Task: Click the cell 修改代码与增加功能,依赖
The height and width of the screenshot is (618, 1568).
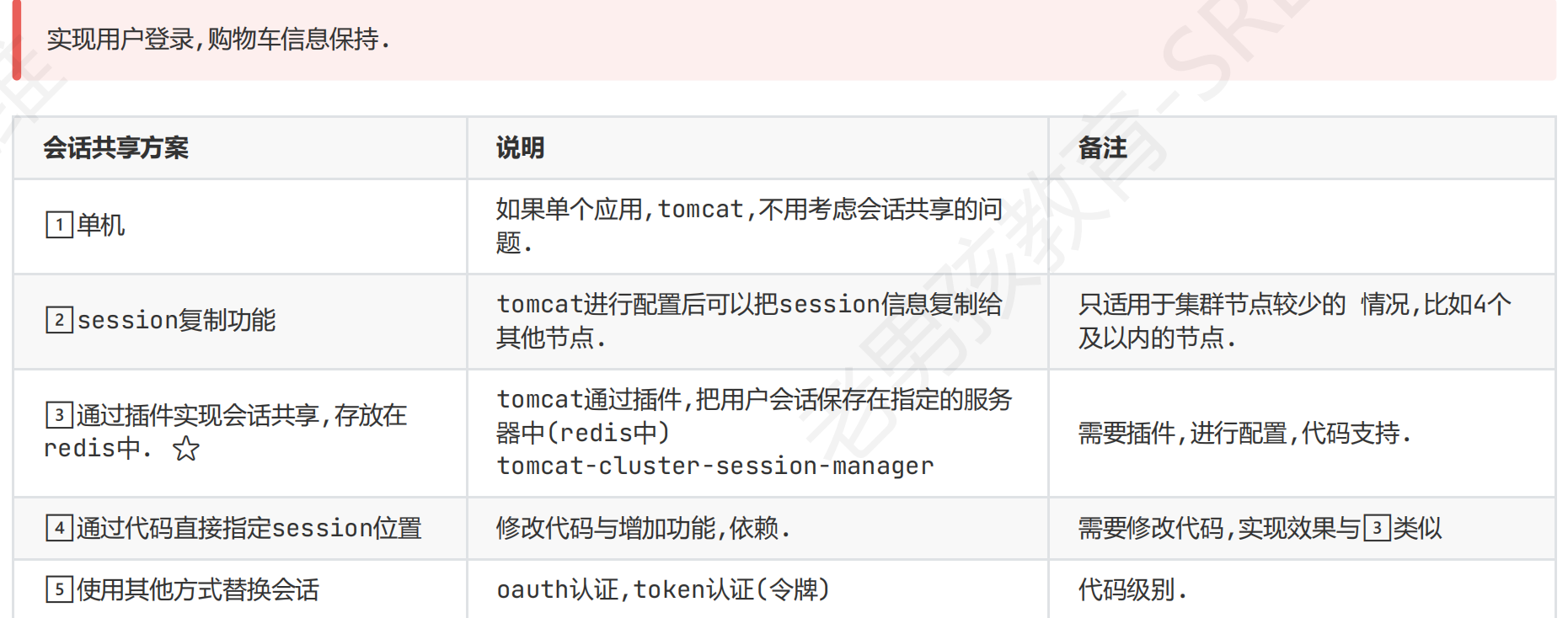Action: point(644,528)
